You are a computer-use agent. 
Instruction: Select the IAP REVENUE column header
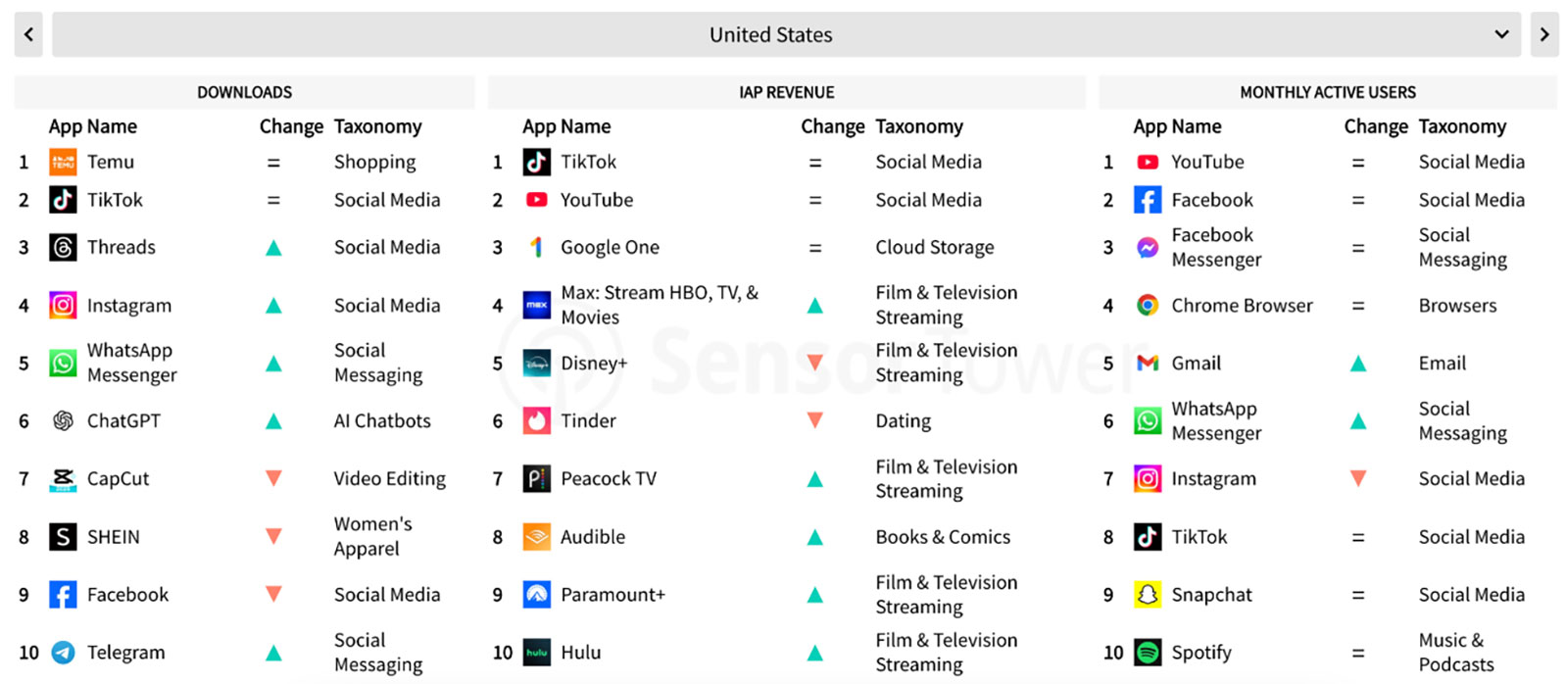click(786, 92)
